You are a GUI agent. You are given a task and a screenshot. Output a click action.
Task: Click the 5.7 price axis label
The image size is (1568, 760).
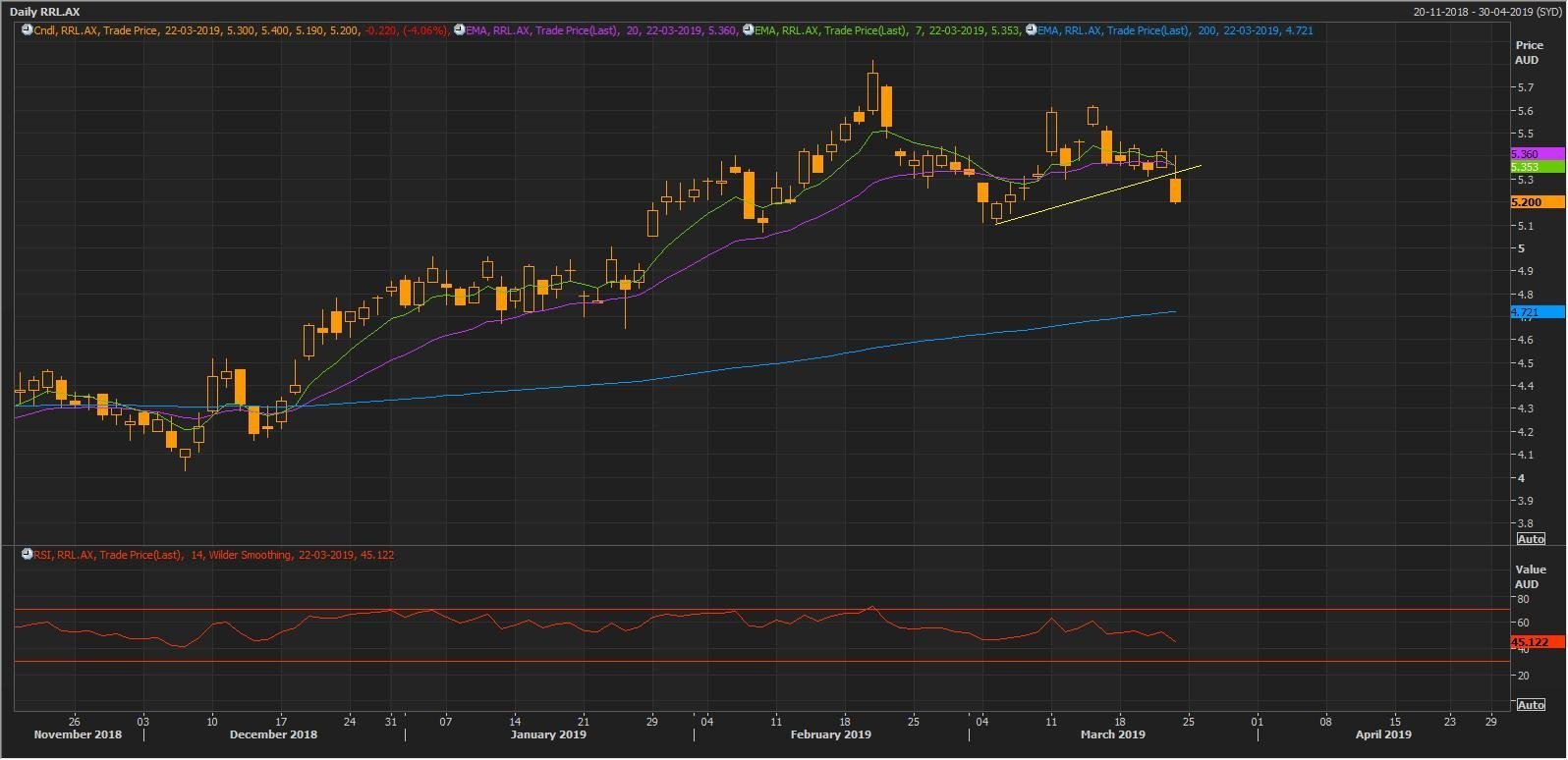tap(1525, 87)
